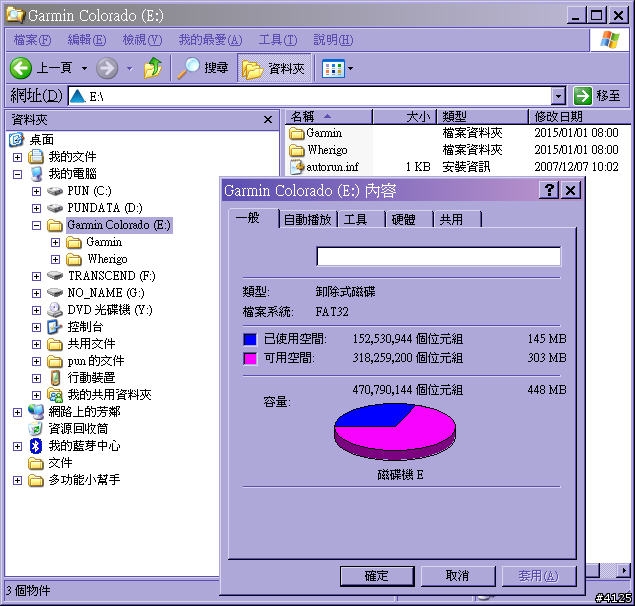Click the address bar field E:\
Image resolution: width=635 pixels, height=606 pixels.
click(x=310, y=96)
